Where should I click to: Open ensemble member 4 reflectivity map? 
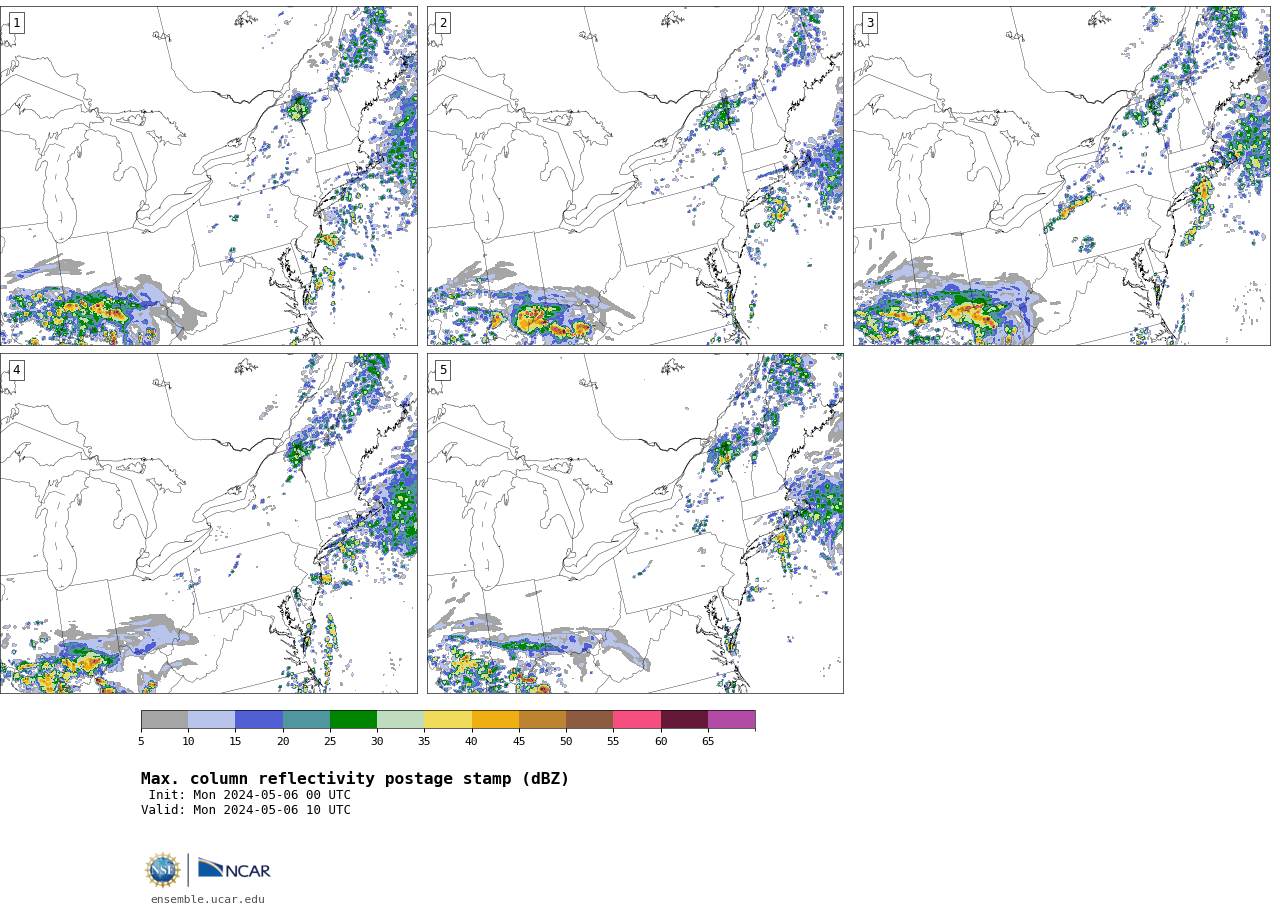pos(208,523)
